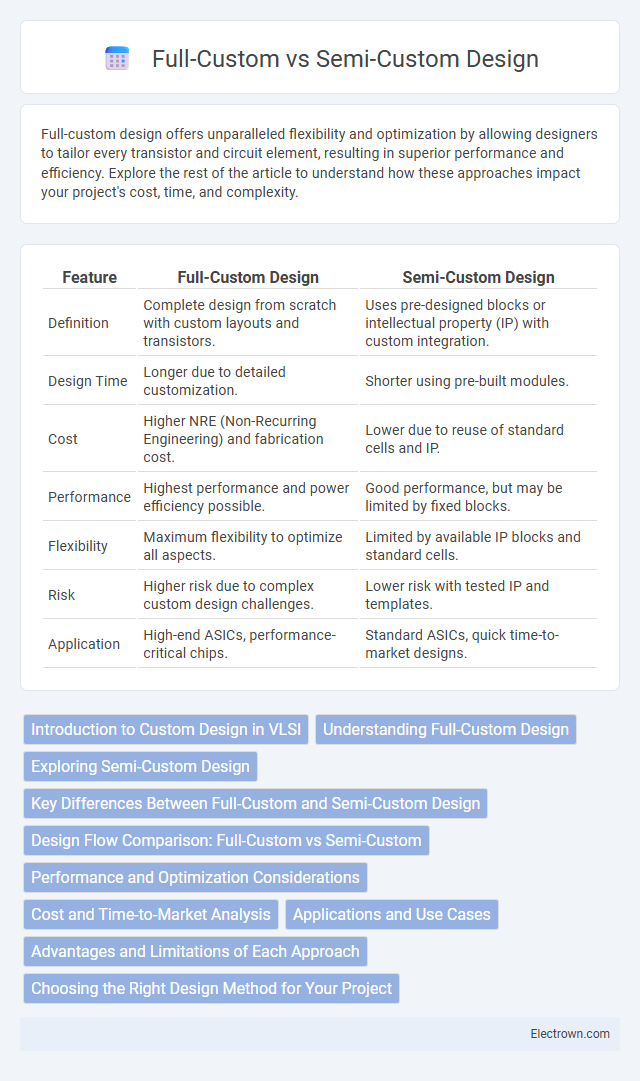Open Introduction to Custom Design in VLSI

[x=166, y=729]
